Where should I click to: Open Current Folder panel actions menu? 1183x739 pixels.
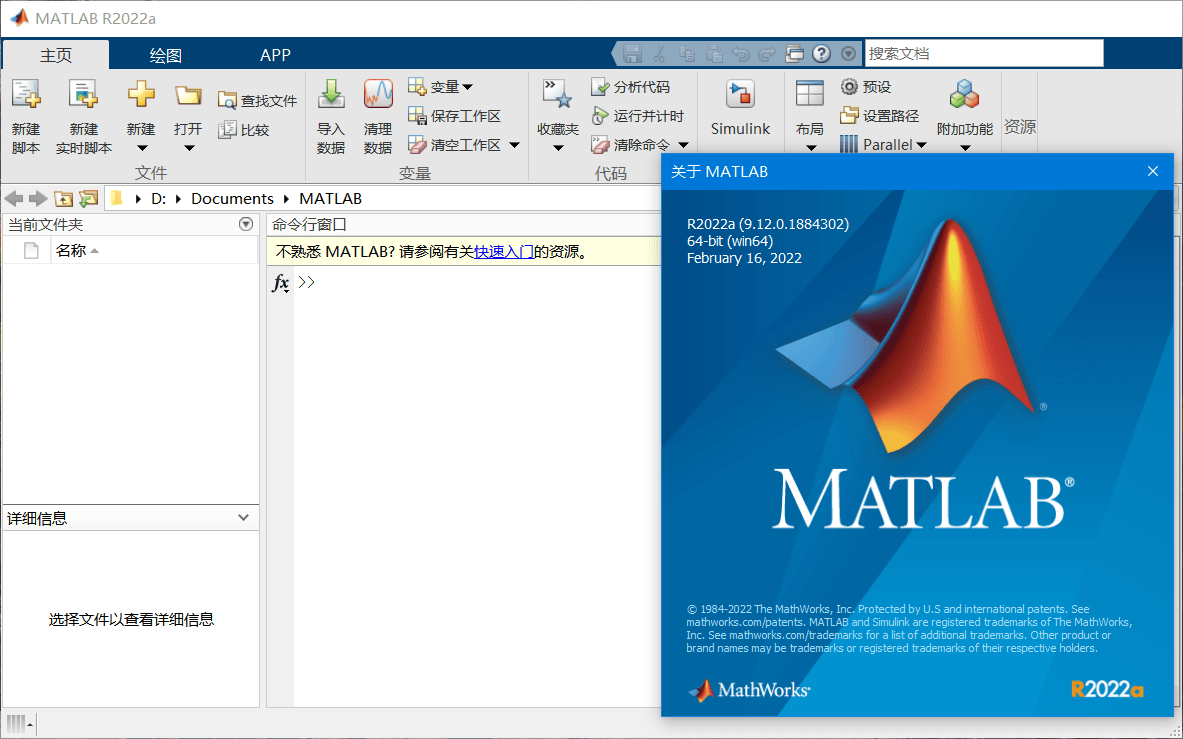(x=246, y=225)
